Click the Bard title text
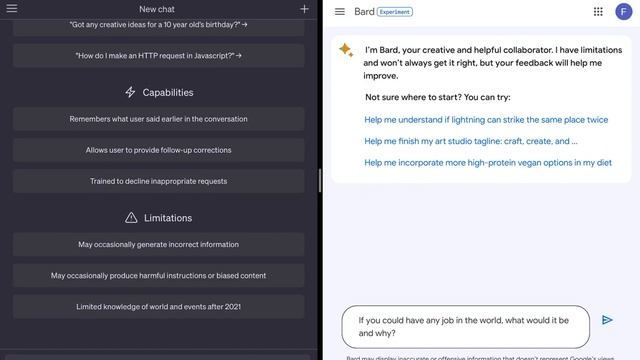Screen dimensions: 640x360 point(364,12)
